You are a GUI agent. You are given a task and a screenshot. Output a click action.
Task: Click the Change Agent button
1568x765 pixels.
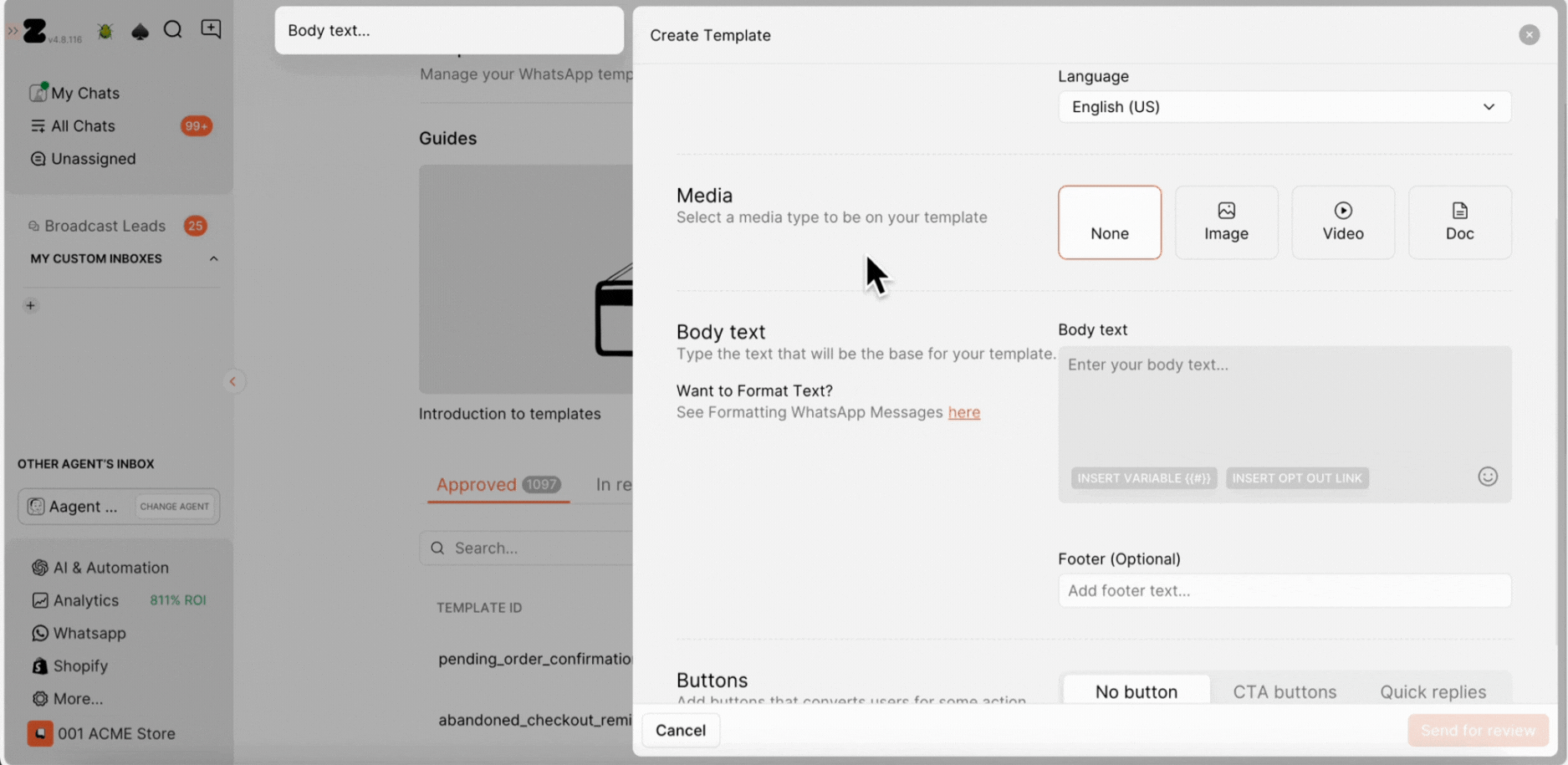[175, 507]
